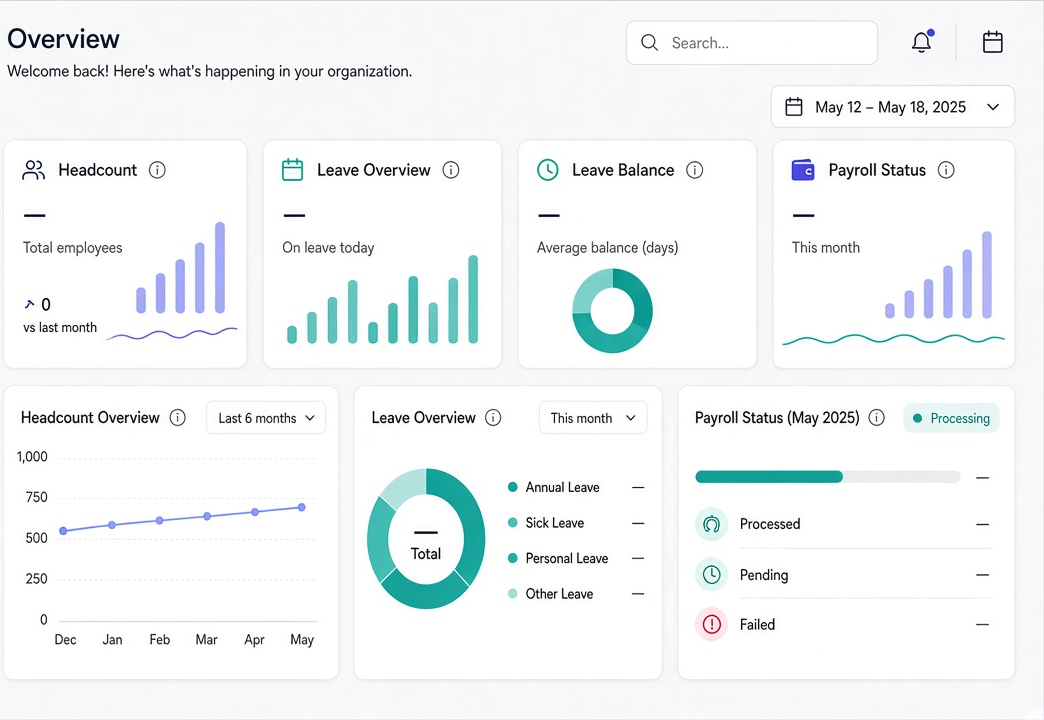Show info for Payroll Status (May 2025)
The height and width of the screenshot is (720, 1044).
(877, 418)
